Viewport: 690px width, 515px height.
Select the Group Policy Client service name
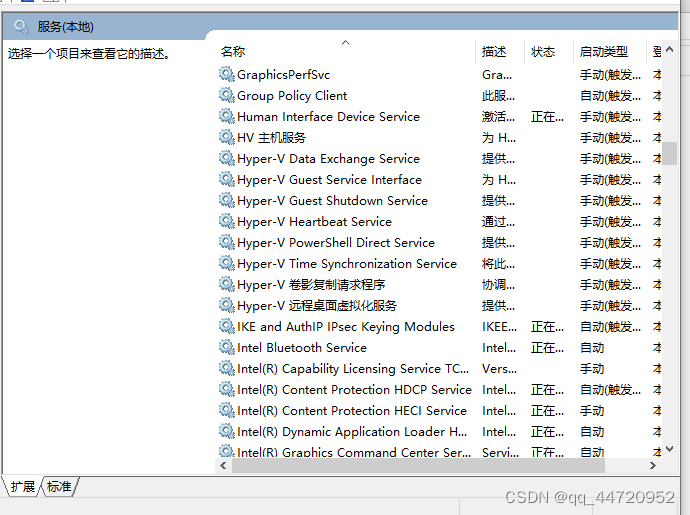[x=292, y=96]
